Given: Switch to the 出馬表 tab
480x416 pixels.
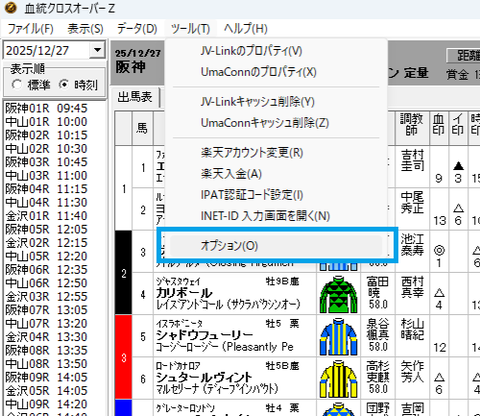Looking at the screenshot, I should [x=135, y=97].
